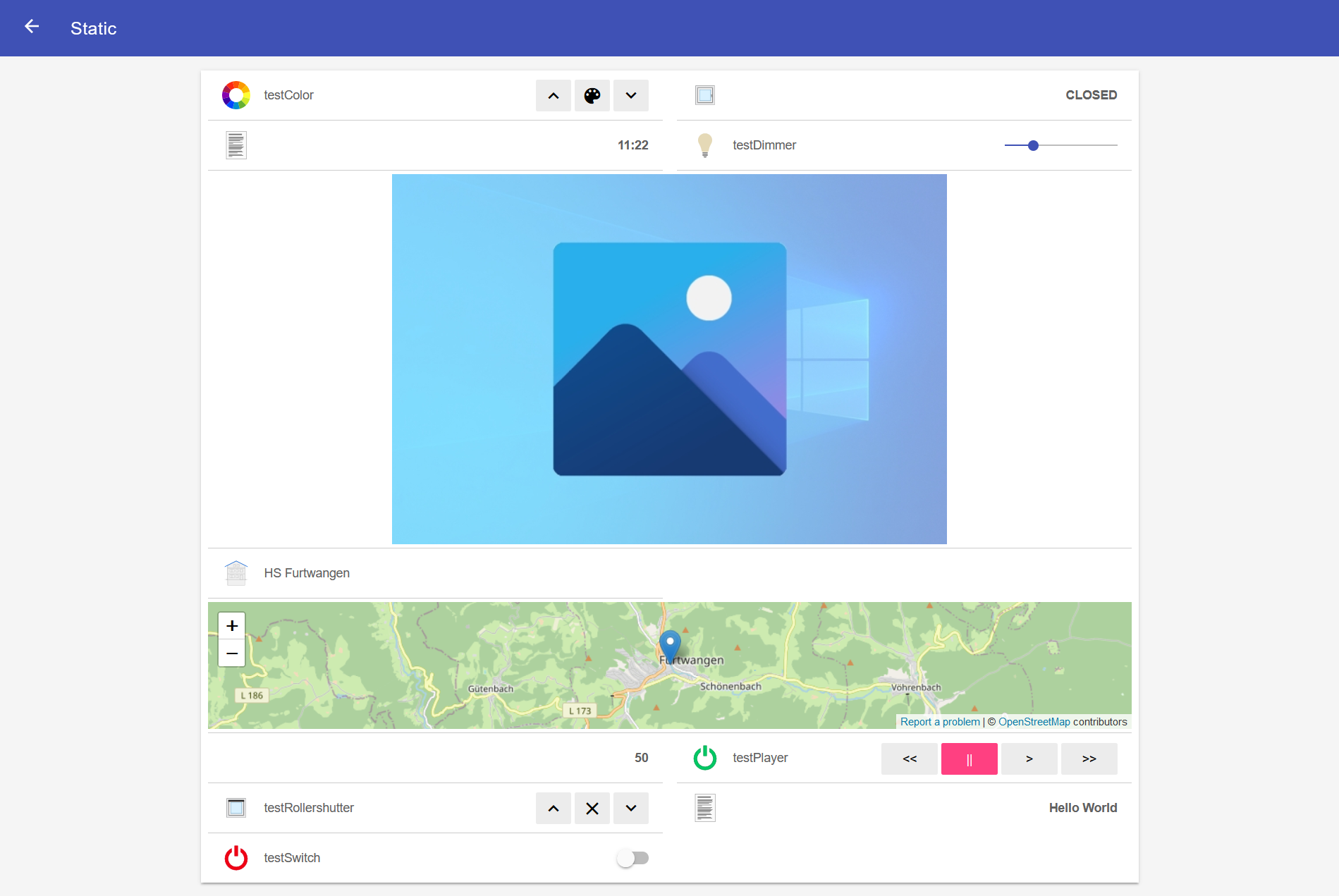Click the testPlayer label
1339x896 pixels.
(760, 758)
